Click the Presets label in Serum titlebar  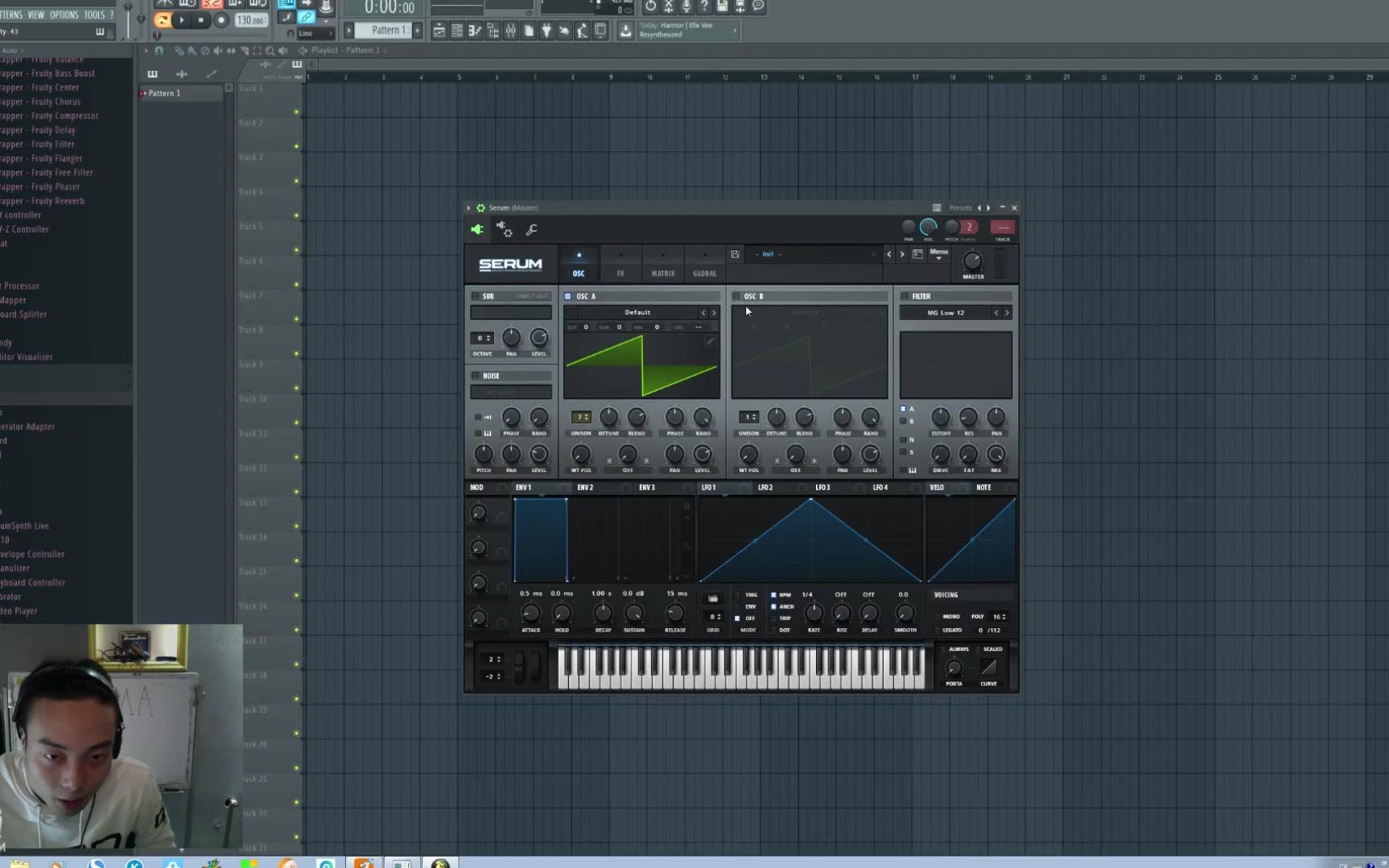click(x=960, y=208)
